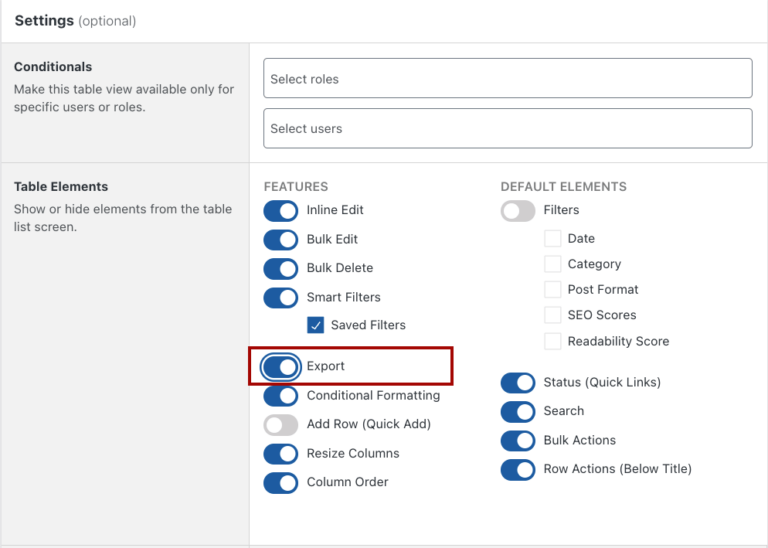The image size is (768, 548).
Task: Open the Select roles field
Action: 508,78
